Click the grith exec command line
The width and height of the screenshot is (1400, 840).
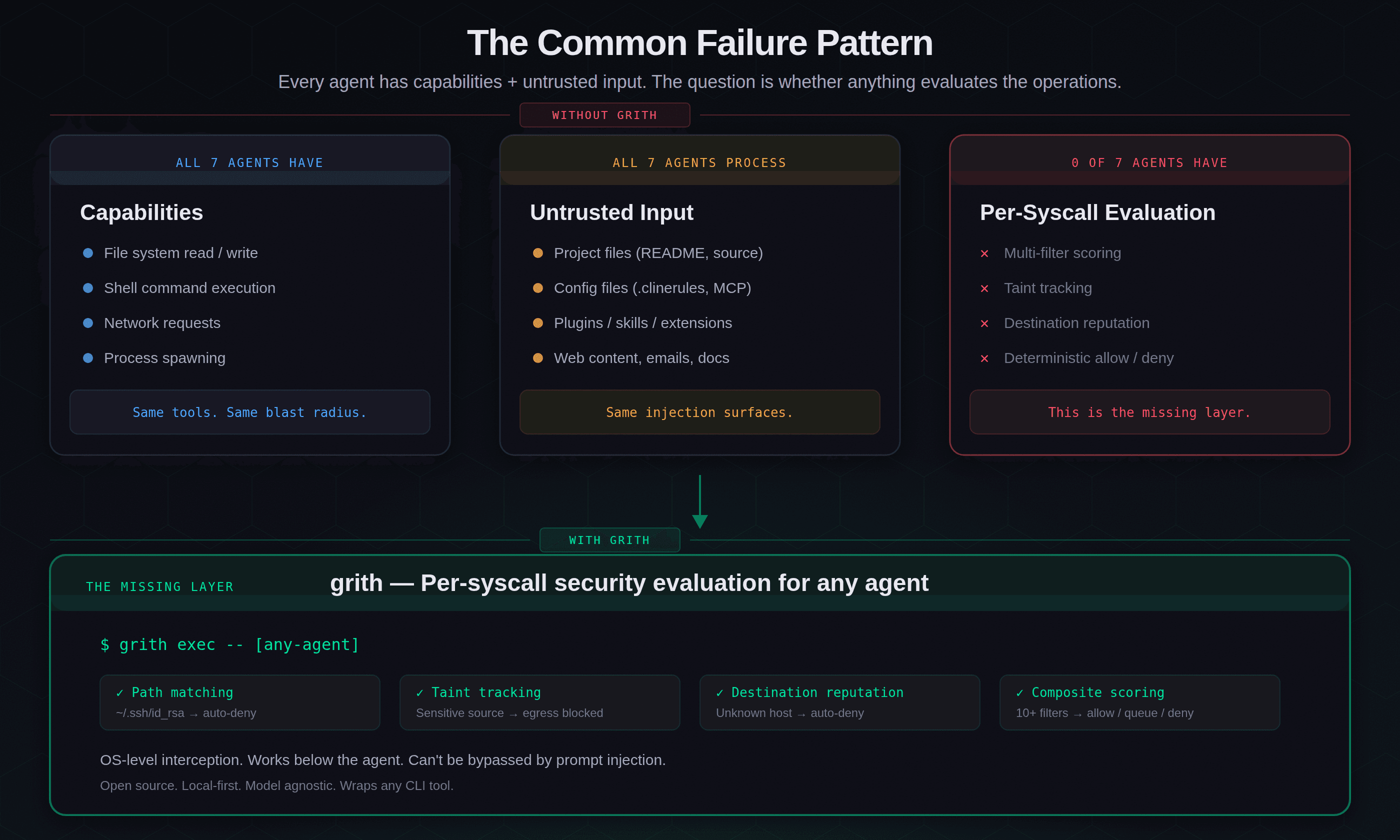pos(229,644)
